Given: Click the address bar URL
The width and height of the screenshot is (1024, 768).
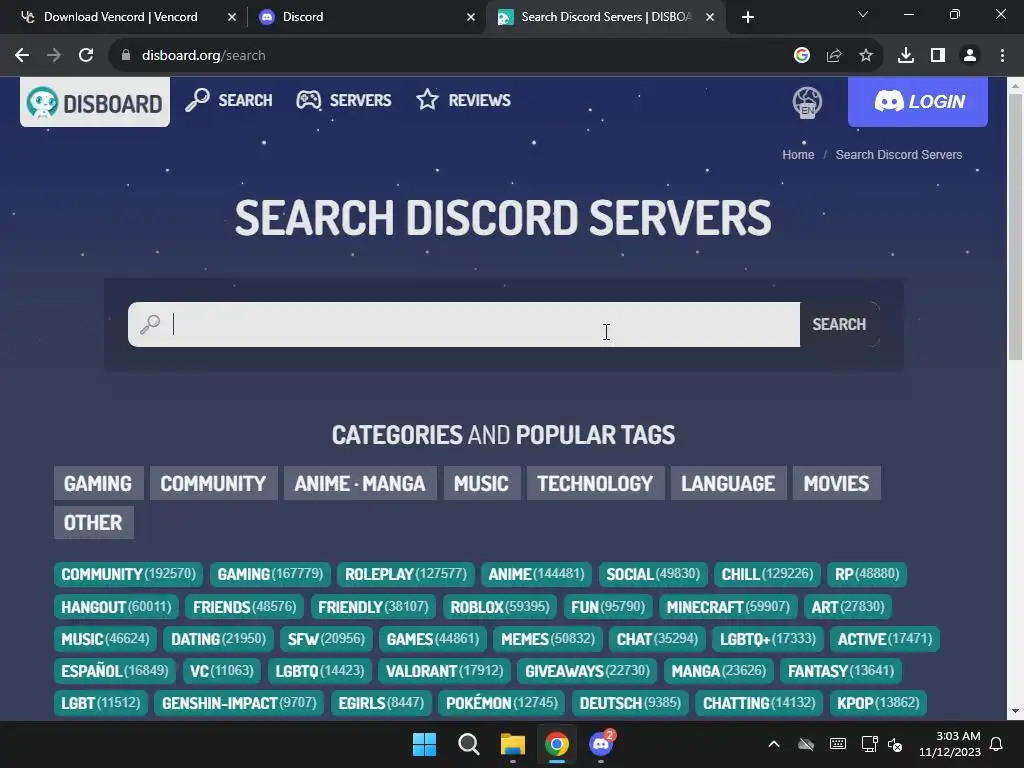Looking at the screenshot, I should point(204,56).
